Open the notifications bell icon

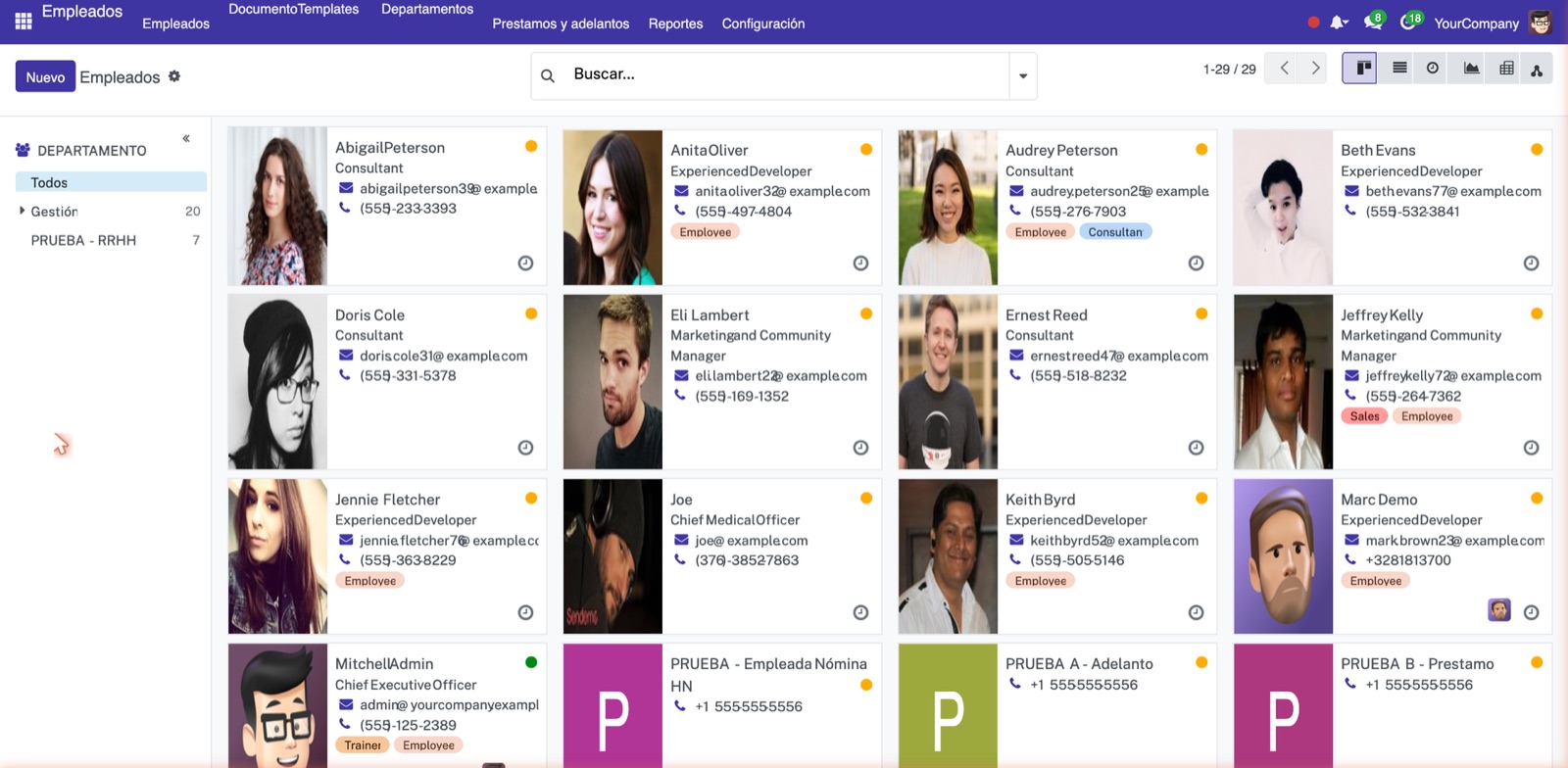(x=1338, y=23)
